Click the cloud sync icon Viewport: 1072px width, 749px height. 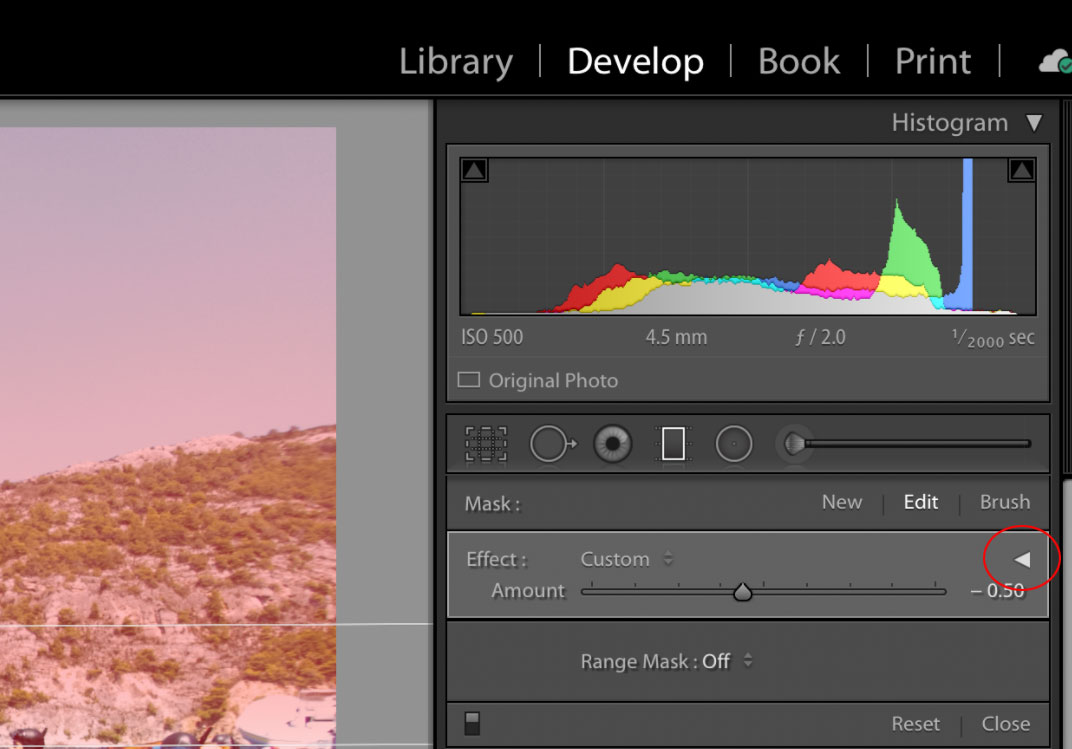[x=1053, y=60]
